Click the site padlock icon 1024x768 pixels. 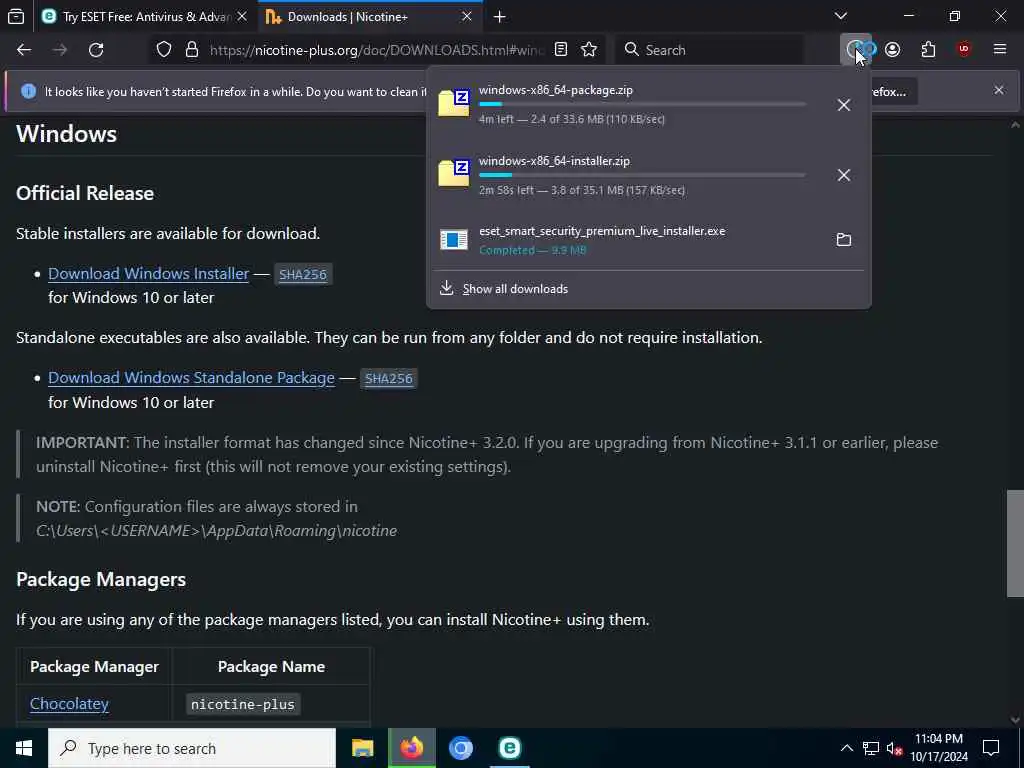click(x=192, y=50)
